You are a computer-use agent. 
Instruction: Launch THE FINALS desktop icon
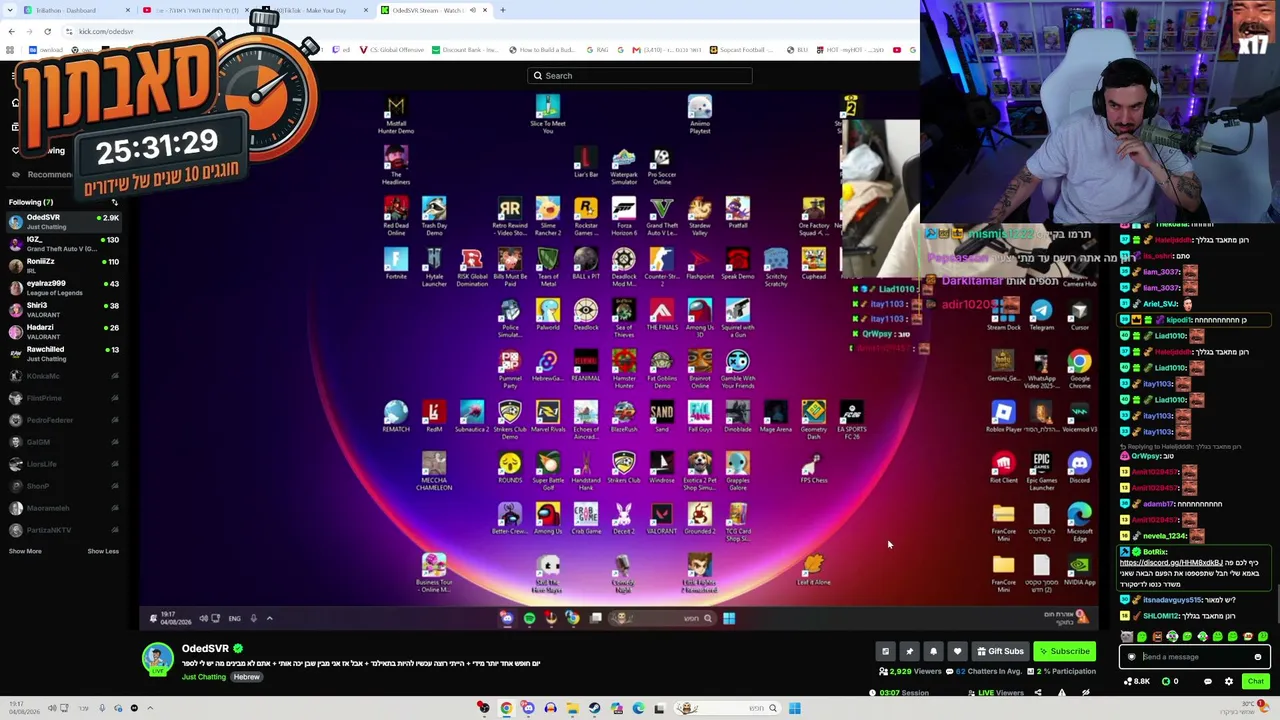(x=662, y=315)
